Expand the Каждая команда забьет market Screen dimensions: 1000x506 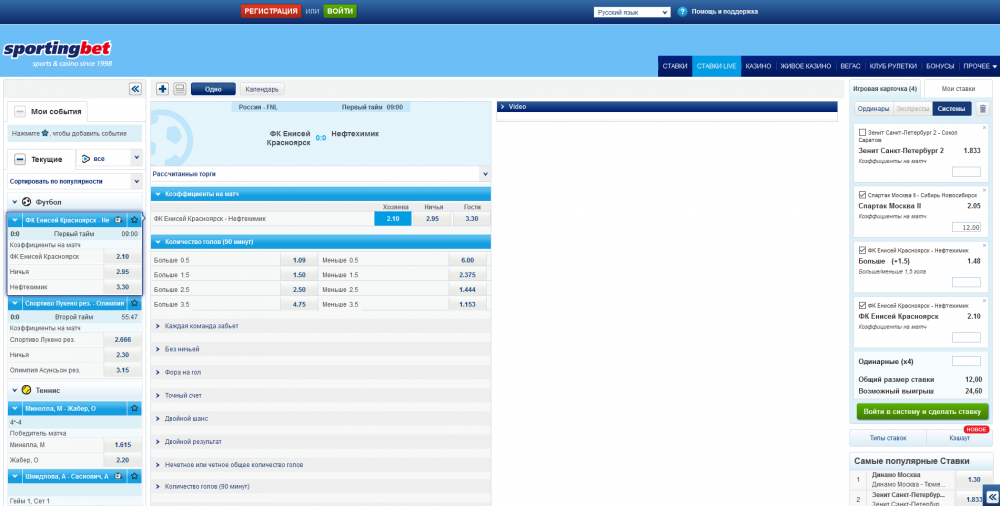coord(321,326)
